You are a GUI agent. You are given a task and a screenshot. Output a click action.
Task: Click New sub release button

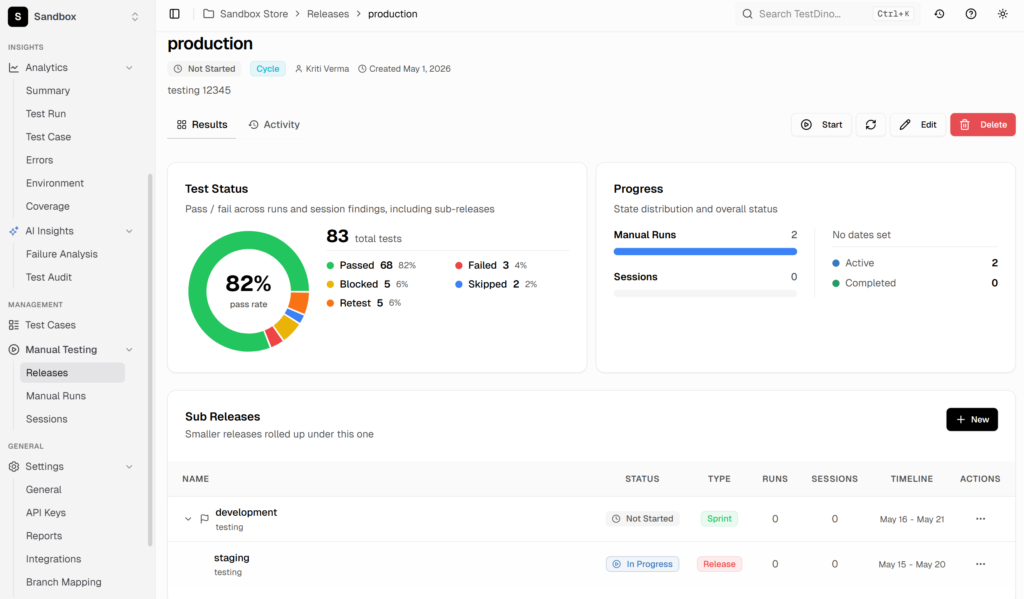[x=972, y=419]
